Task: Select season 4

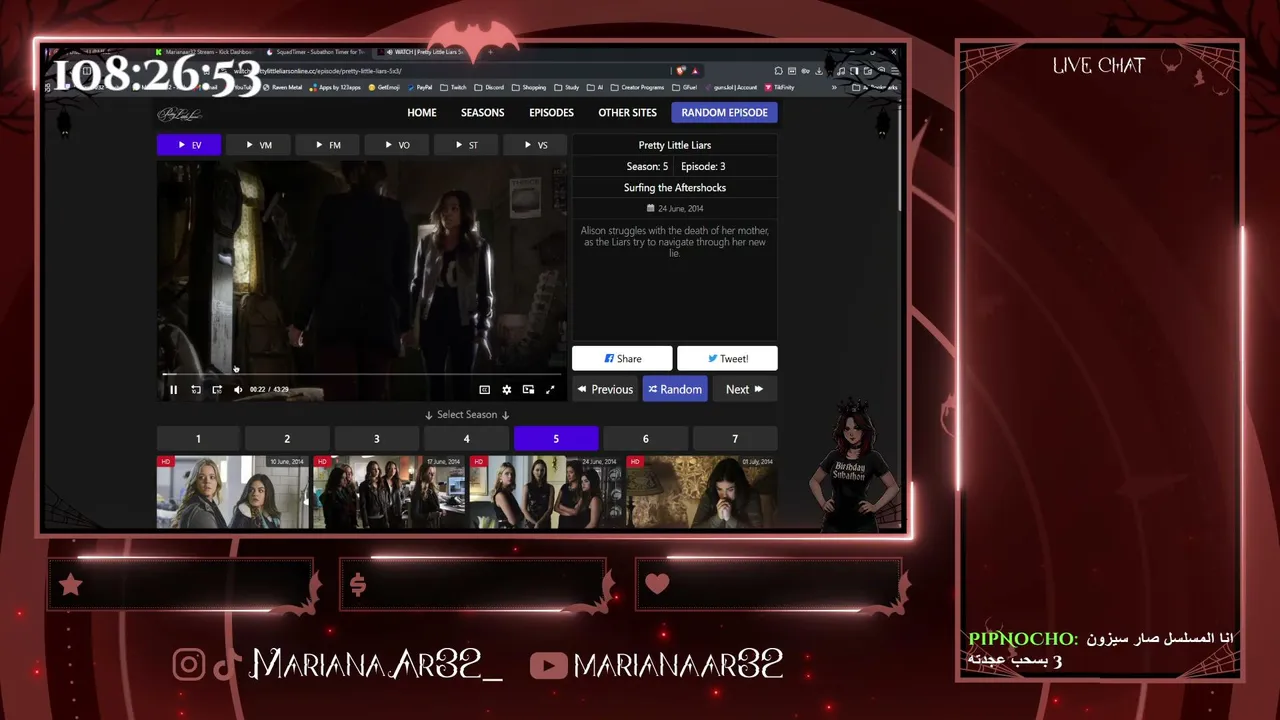Action: pos(466,439)
